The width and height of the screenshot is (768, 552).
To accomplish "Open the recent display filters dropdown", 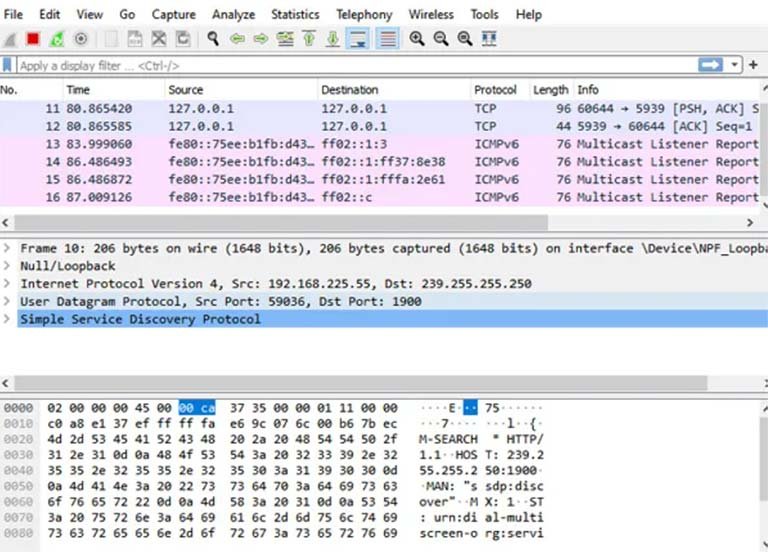I will [x=734, y=65].
